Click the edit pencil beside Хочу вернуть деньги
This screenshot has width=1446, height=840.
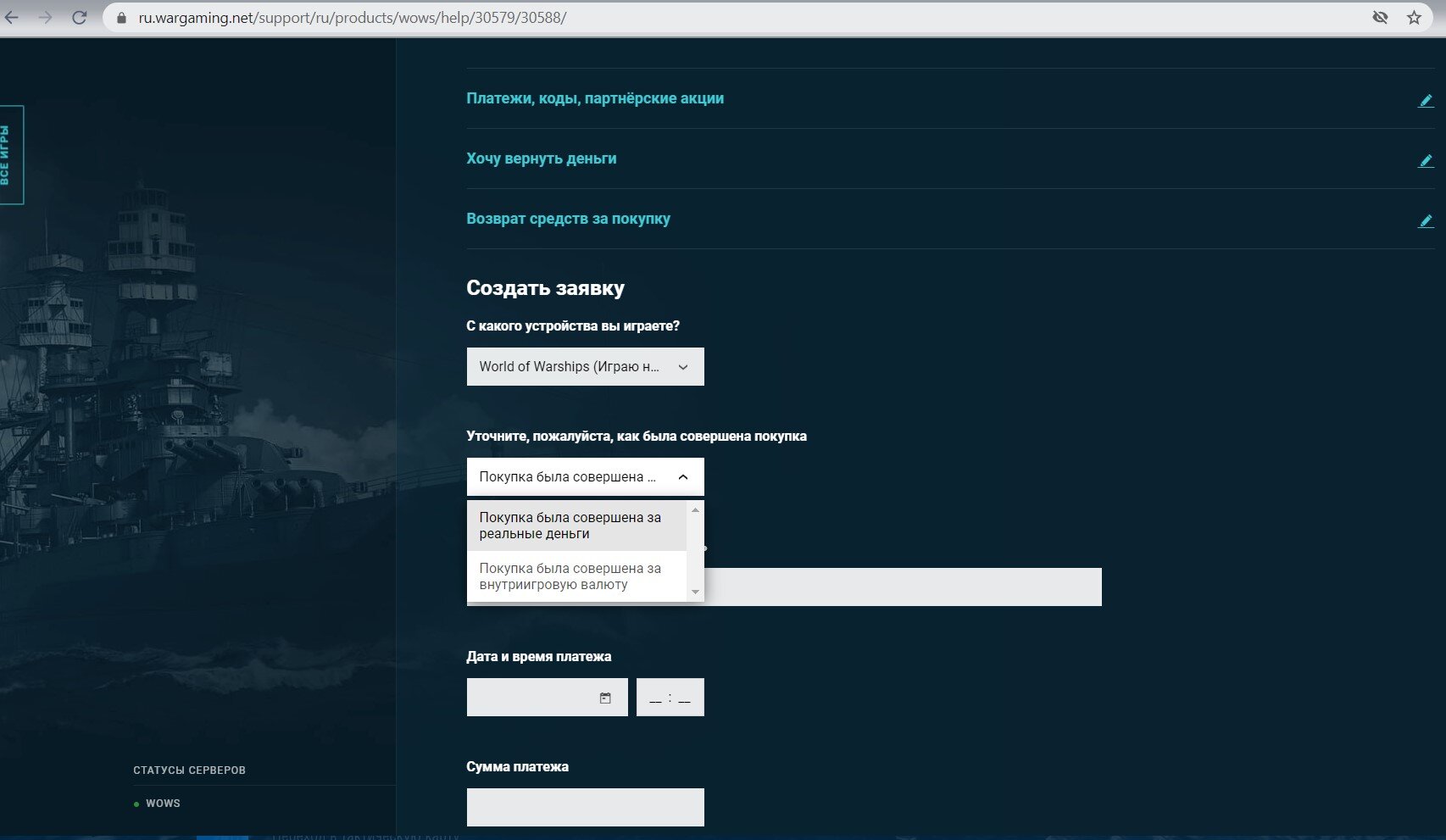1426,160
